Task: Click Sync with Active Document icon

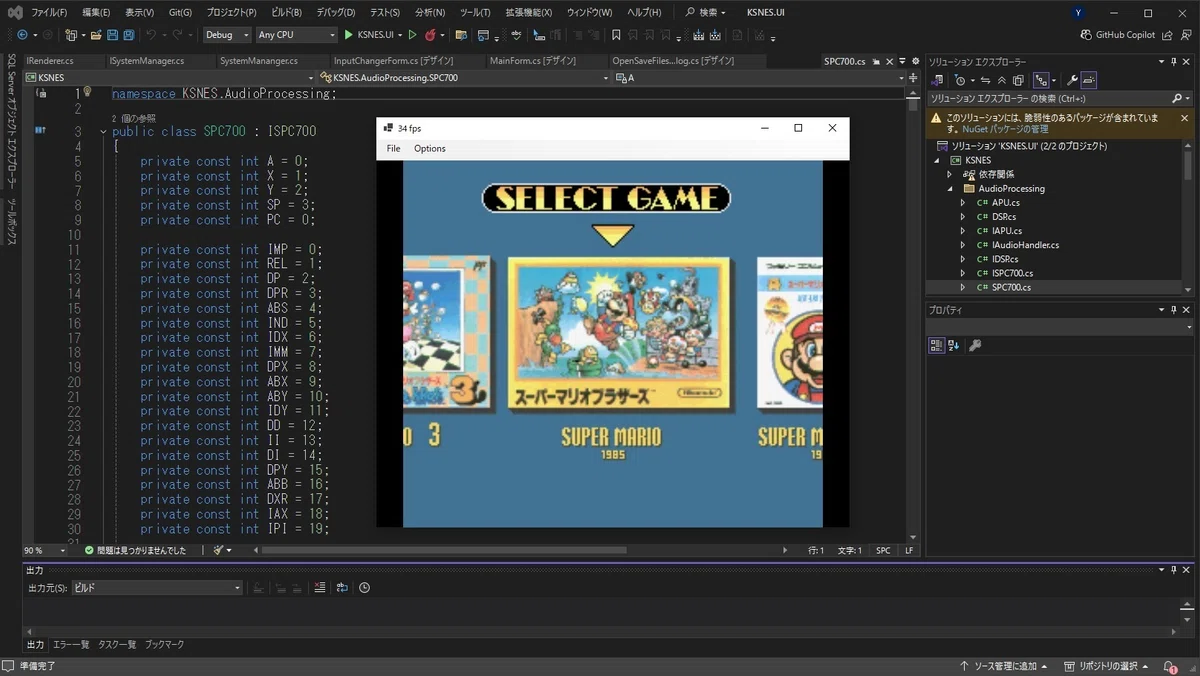Action: [986, 80]
